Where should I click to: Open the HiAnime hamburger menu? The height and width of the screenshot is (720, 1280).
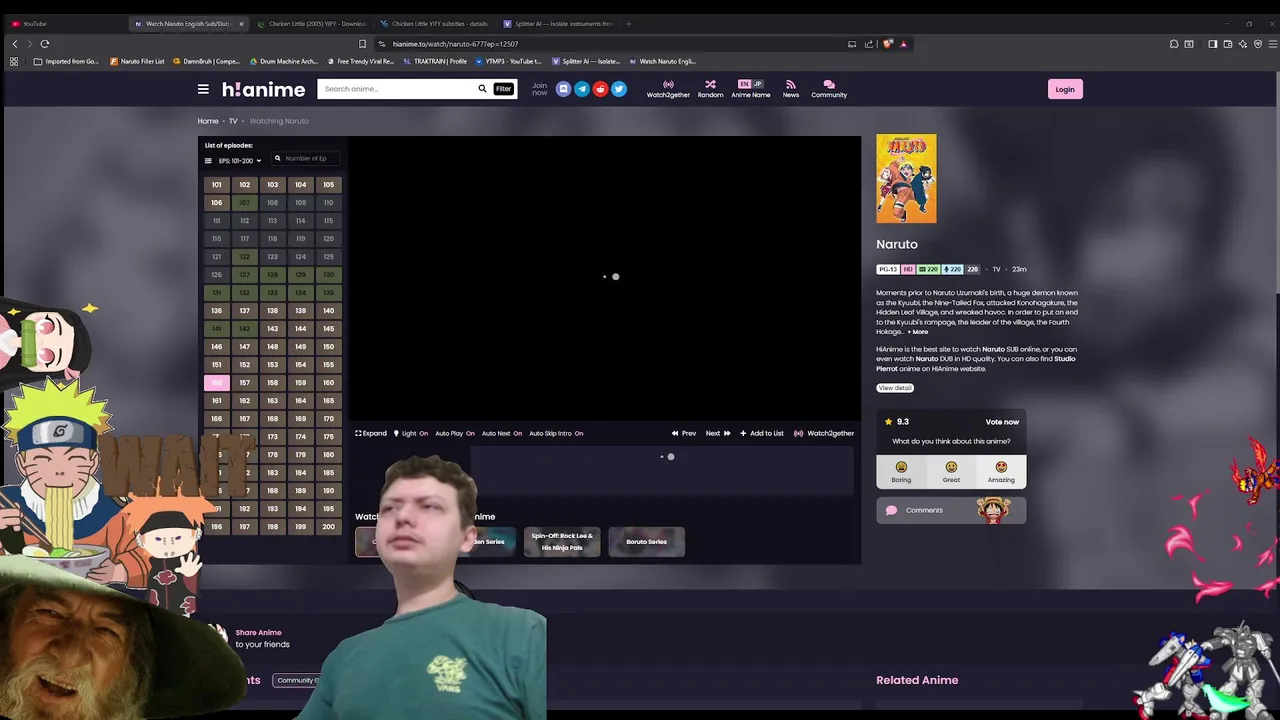click(203, 89)
